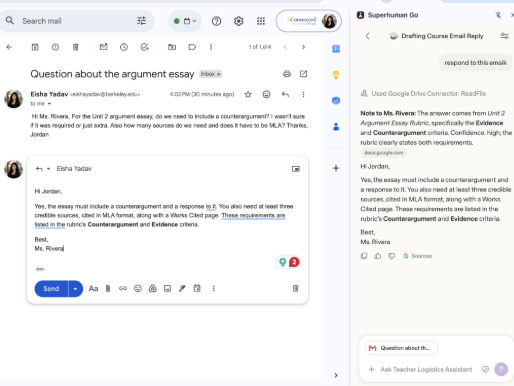Snooze this email with the clock icon
Image resolution: width=514 pixels, height=386 pixels.
[124, 47]
